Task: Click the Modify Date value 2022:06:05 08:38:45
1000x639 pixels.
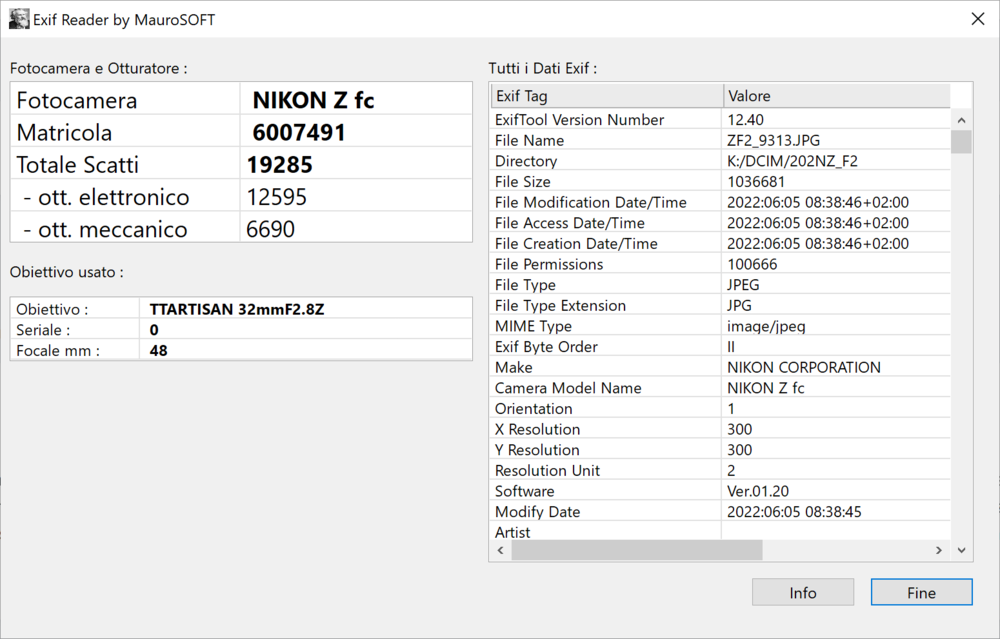Action: [x=795, y=511]
